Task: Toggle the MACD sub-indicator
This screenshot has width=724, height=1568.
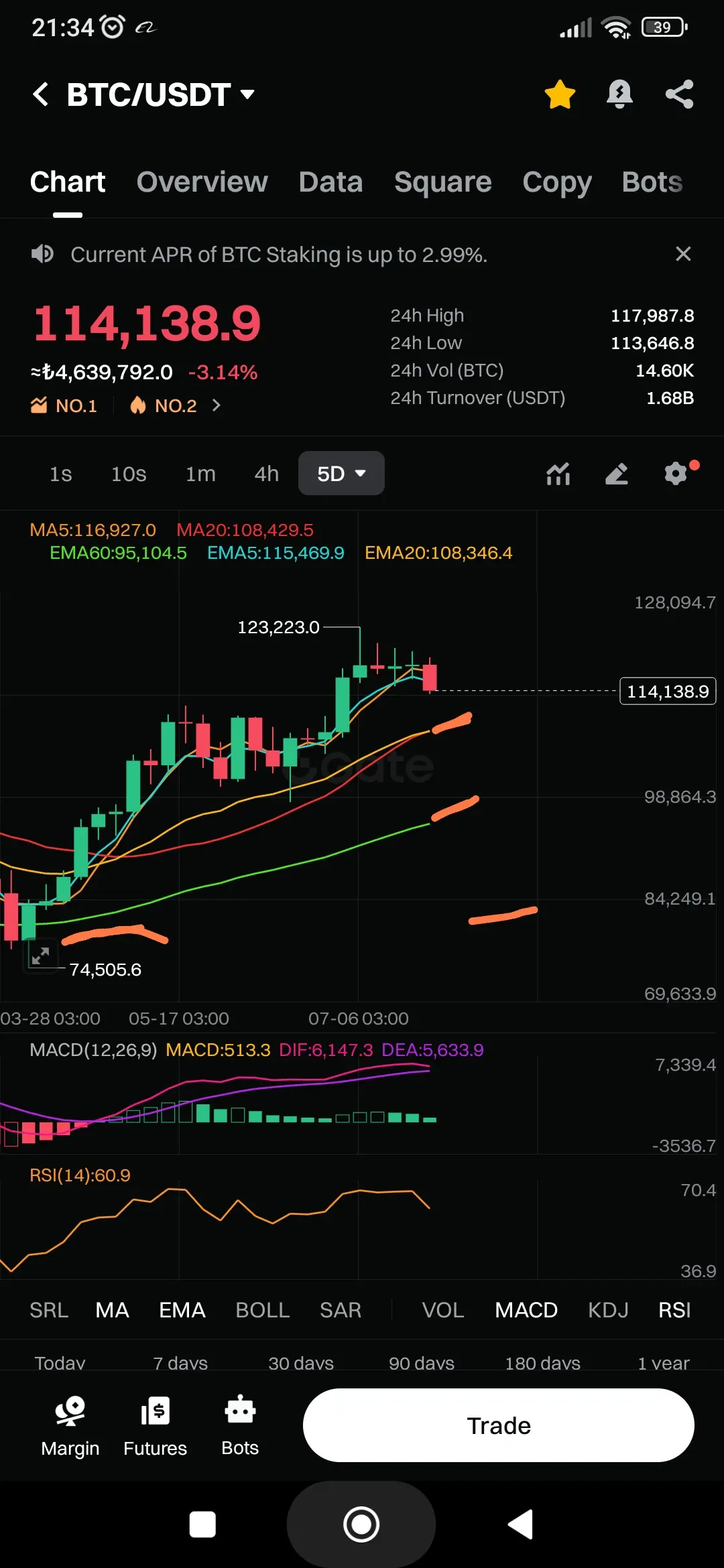Action: 526,1310
